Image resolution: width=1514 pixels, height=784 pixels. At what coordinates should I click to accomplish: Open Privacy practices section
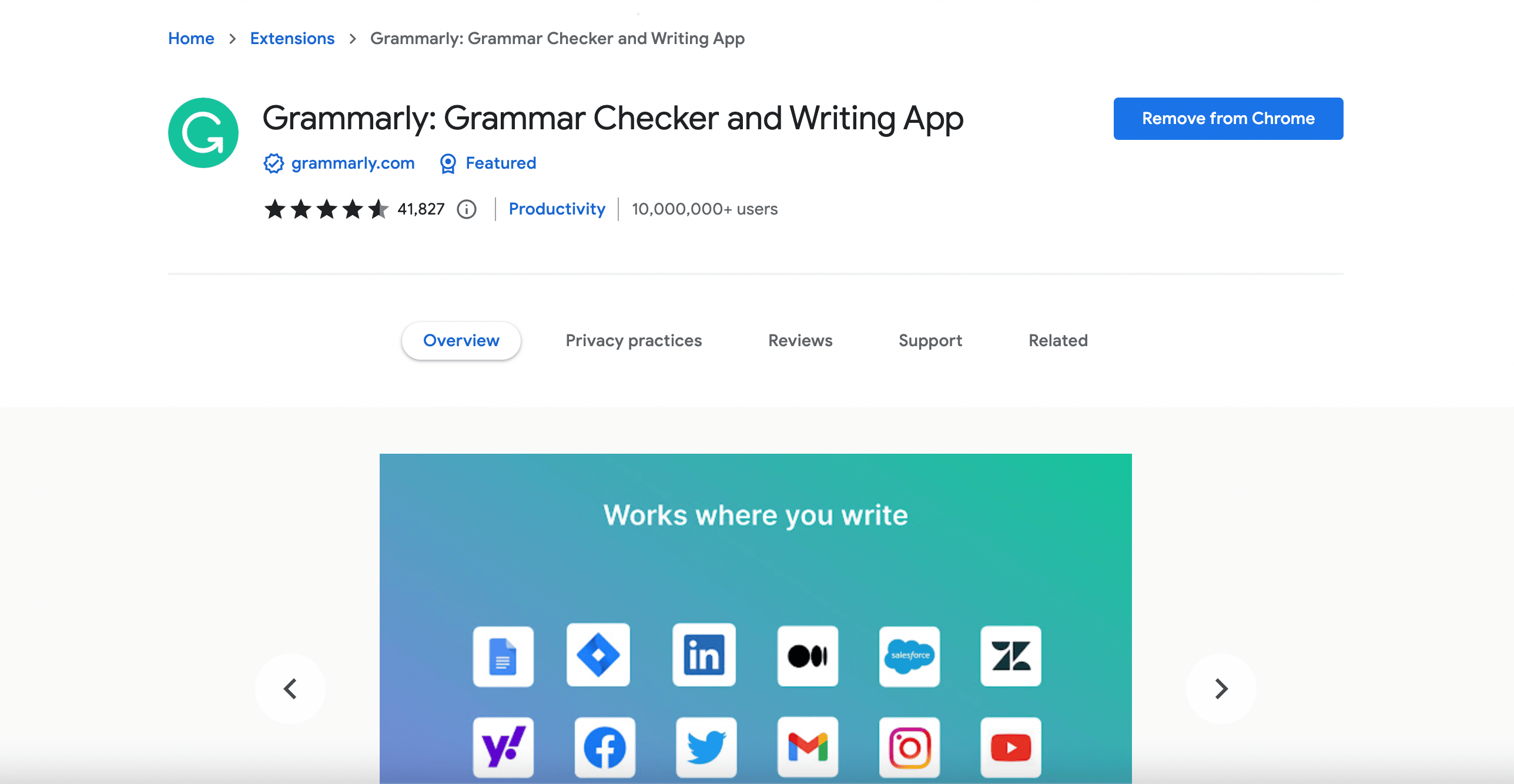[634, 340]
